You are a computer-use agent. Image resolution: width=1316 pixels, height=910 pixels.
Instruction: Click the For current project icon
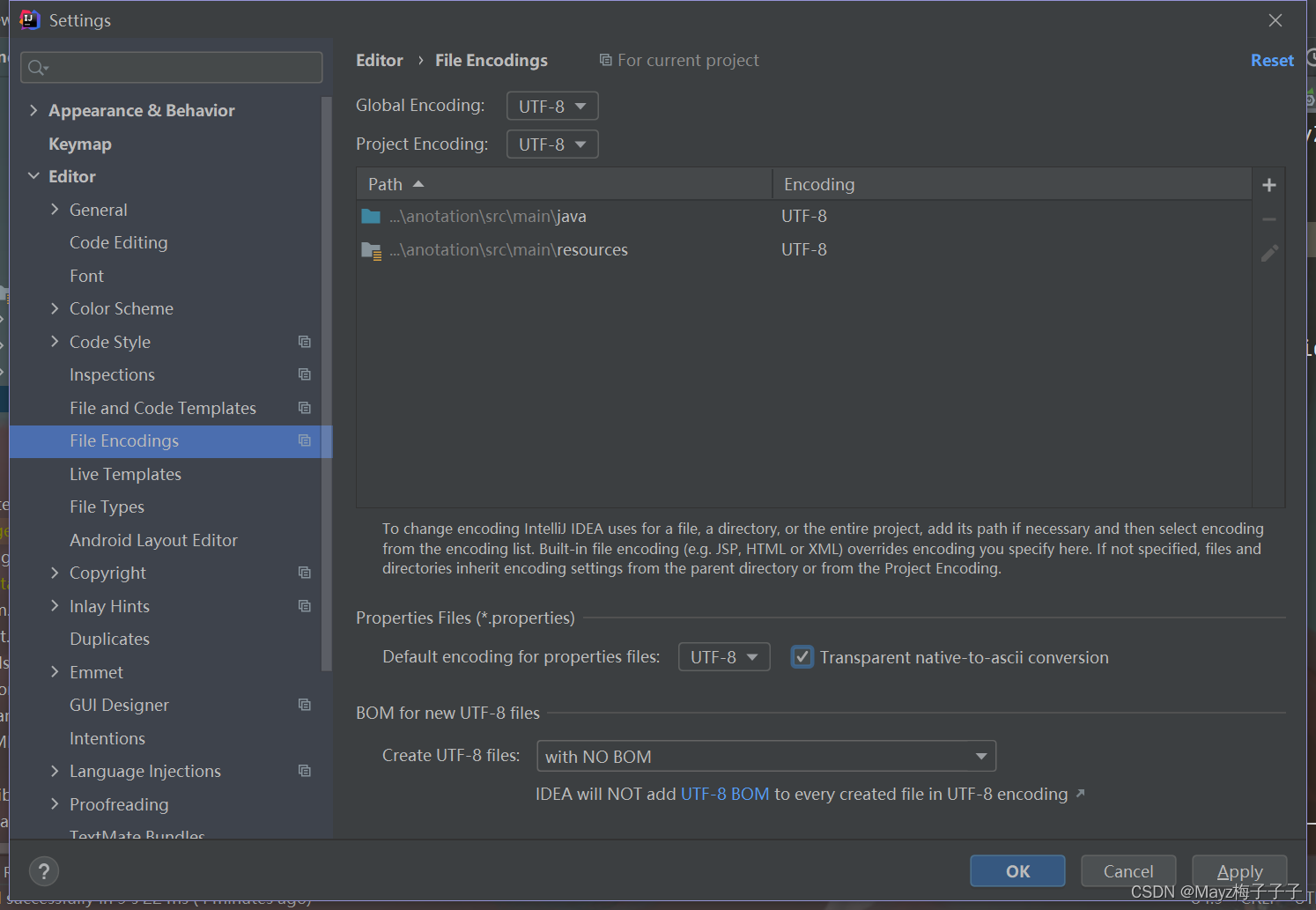pyautogui.click(x=605, y=60)
